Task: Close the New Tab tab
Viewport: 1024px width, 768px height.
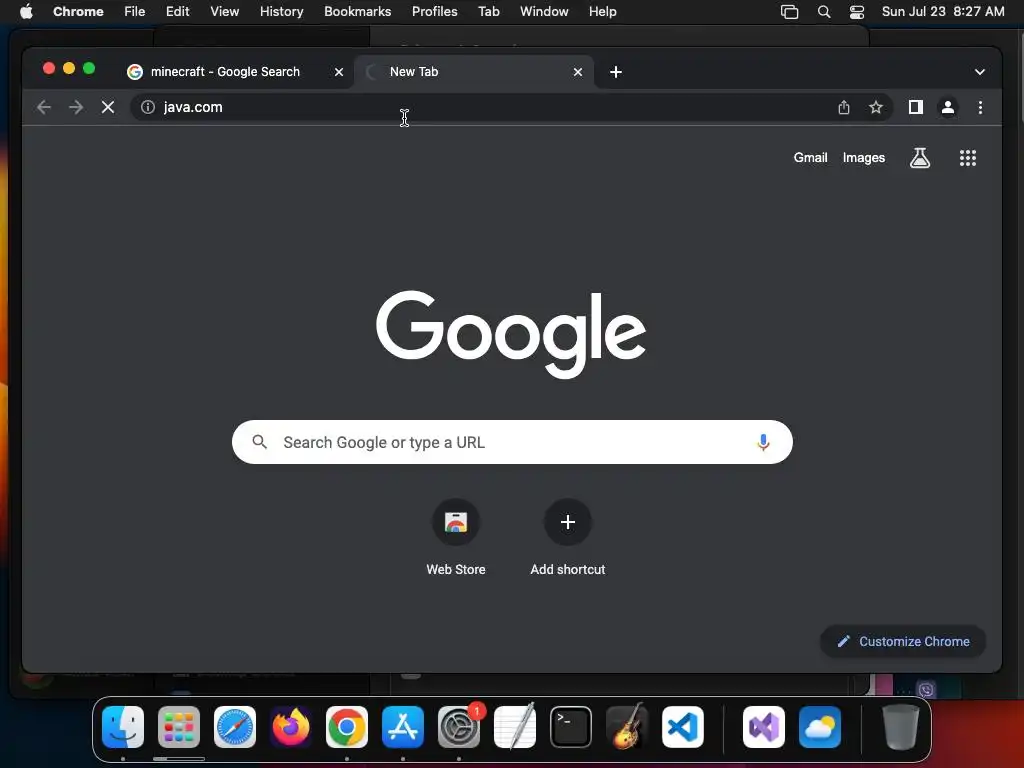Action: coord(577,72)
